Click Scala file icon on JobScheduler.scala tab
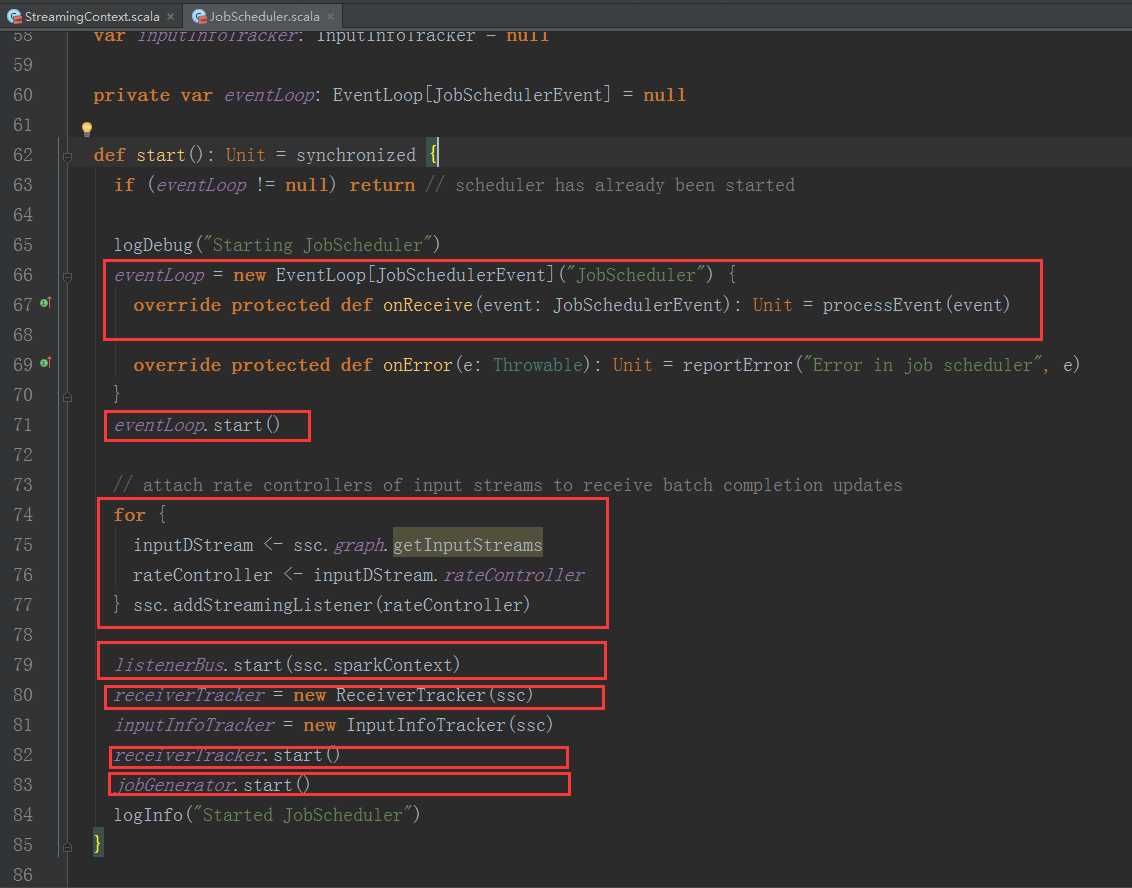Viewport: 1132px width, 888px height. (198, 17)
